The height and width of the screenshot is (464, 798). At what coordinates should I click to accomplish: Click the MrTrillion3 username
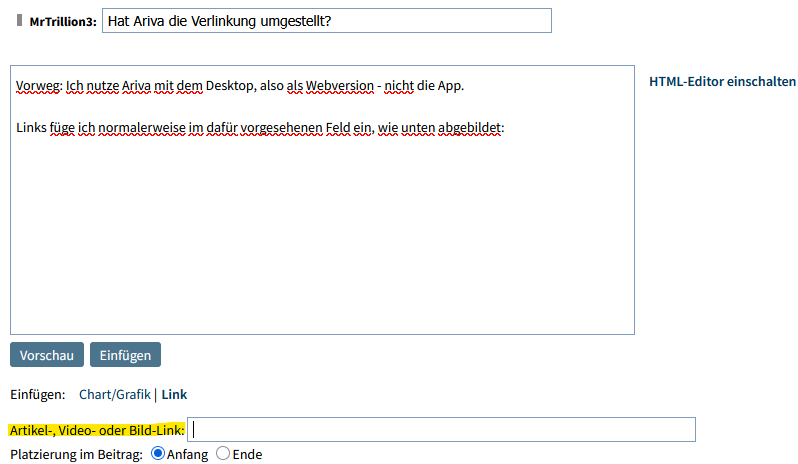click(x=62, y=21)
